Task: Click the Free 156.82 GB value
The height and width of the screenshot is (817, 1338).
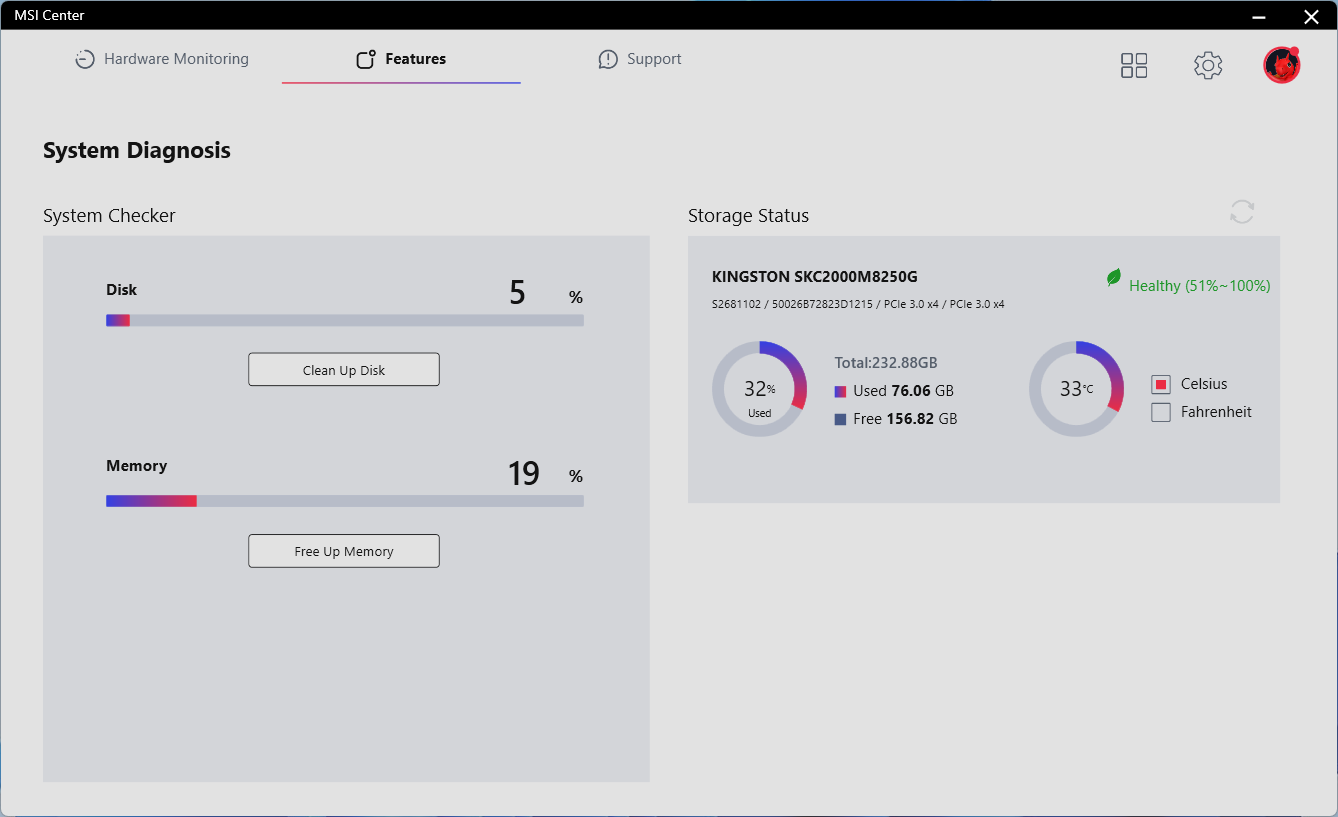Action: click(x=906, y=419)
